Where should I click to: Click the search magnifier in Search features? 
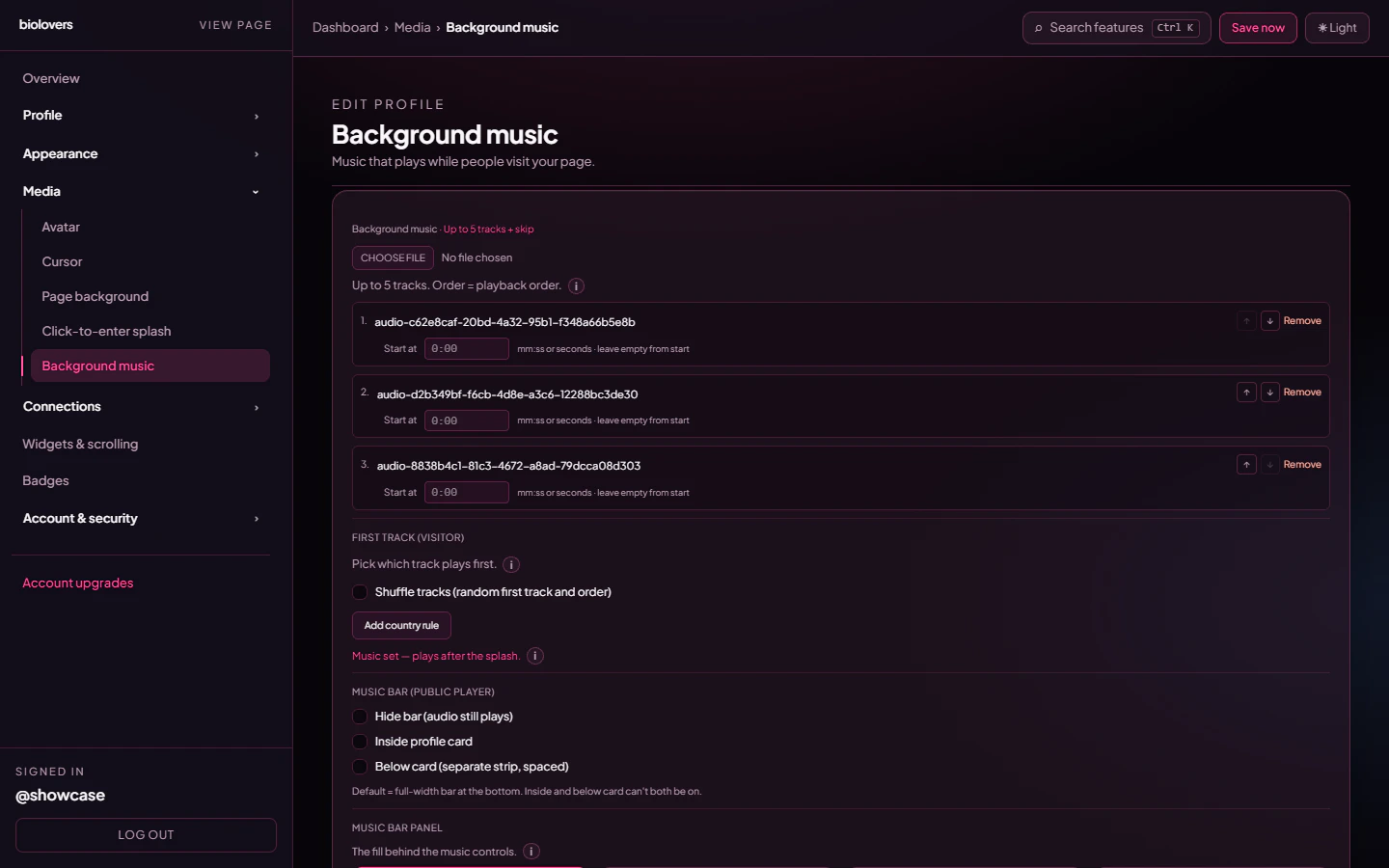(x=1039, y=28)
